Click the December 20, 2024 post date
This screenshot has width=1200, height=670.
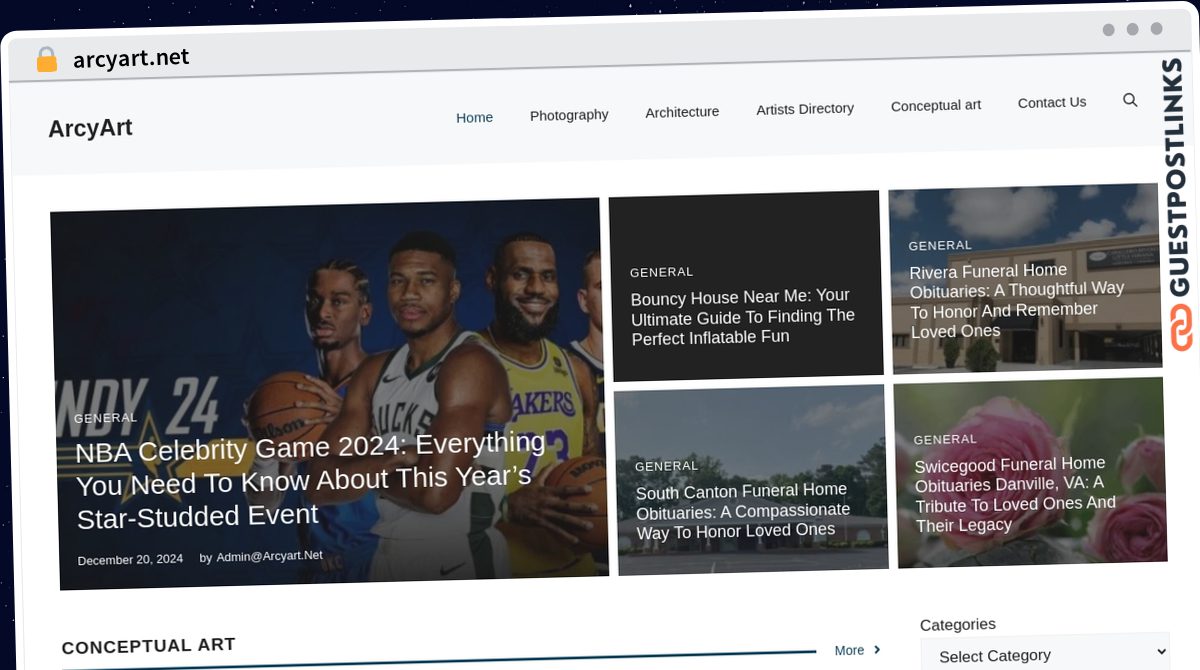[x=130, y=560]
